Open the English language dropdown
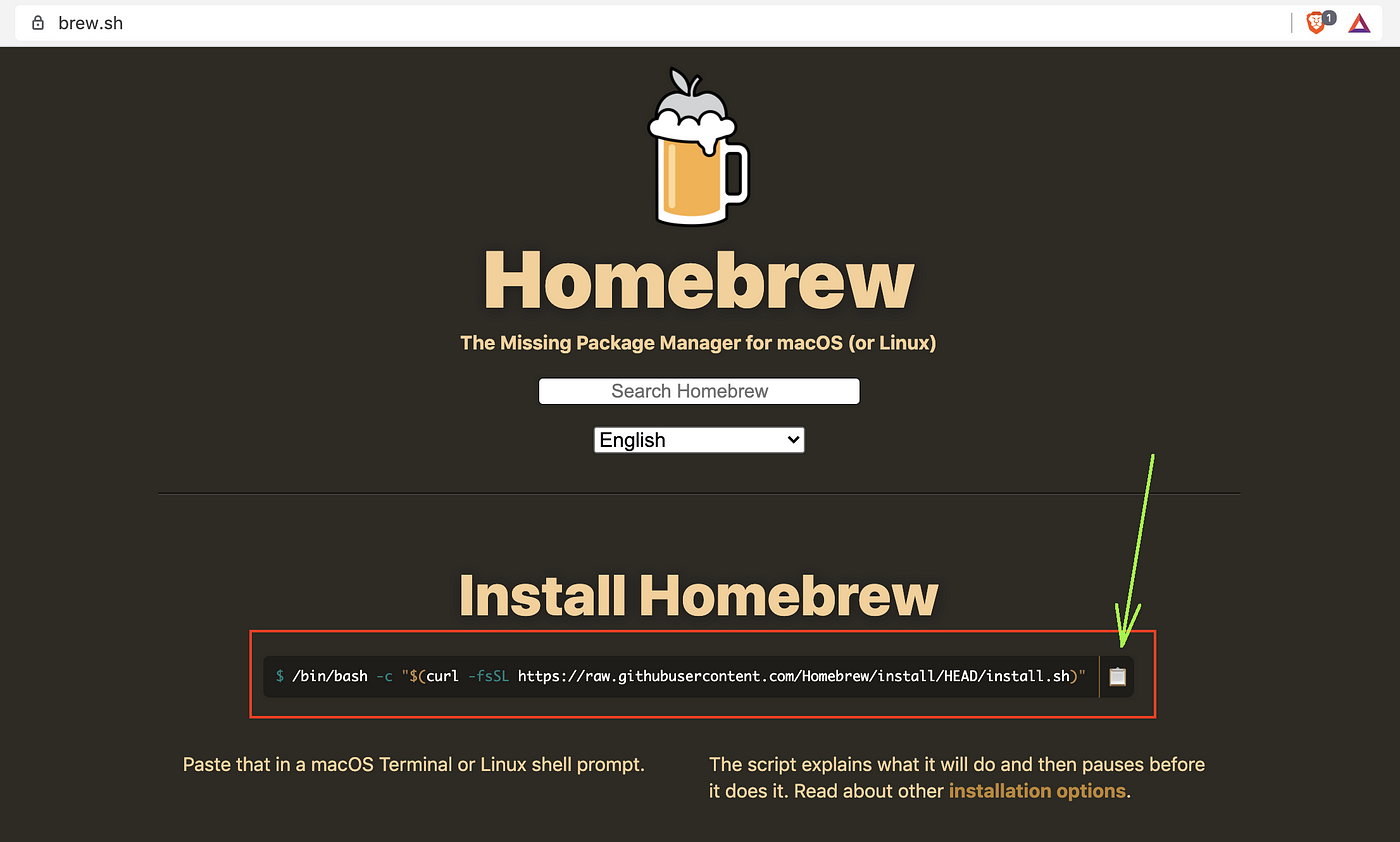The width and height of the screenshot is (1400, 842). [x=699, y=440]
